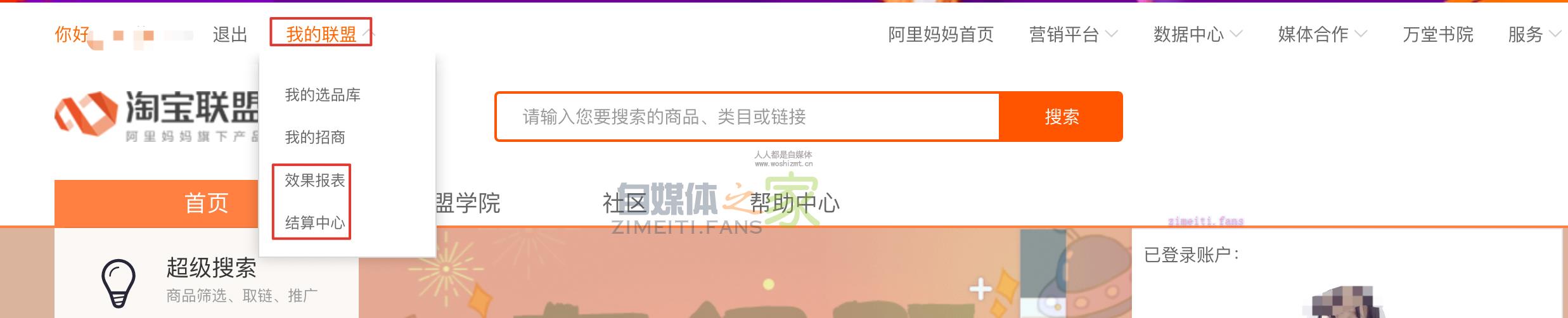1568x318 pixels.
Task: Open the 万堂书院 link
Action: 1437,34
